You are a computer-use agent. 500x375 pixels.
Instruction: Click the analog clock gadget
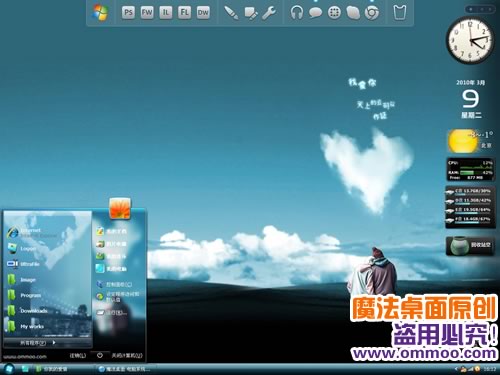[470, 40]
